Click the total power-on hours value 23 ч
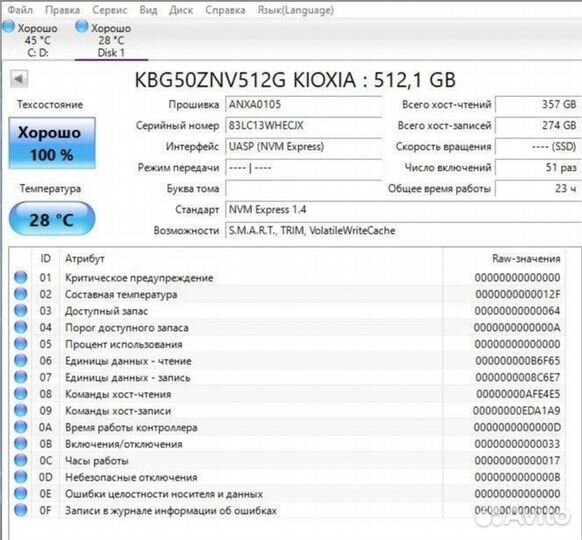 [538, 189]
